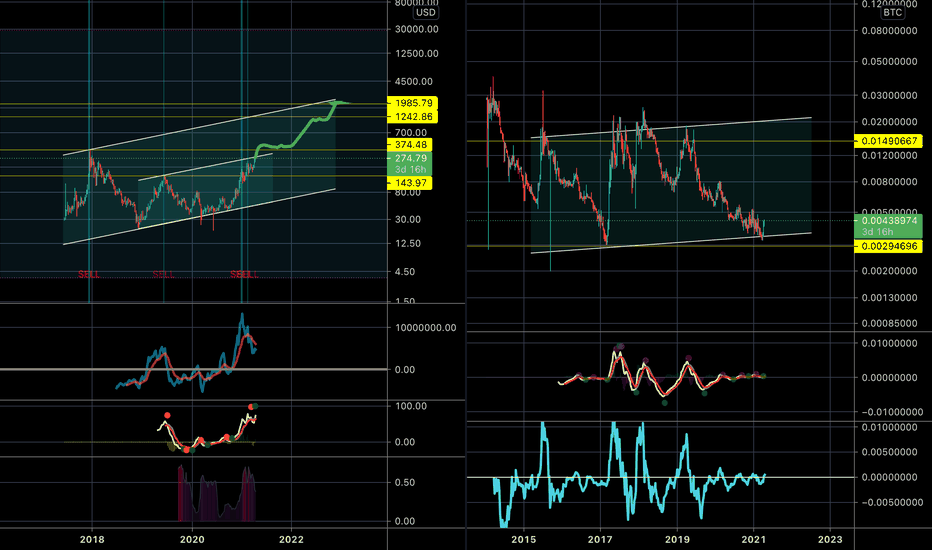The width and height of the screenshot is (932, 550).
Task: Click the 0.50 histogram scale value
Action: click(x=405, y=482)
